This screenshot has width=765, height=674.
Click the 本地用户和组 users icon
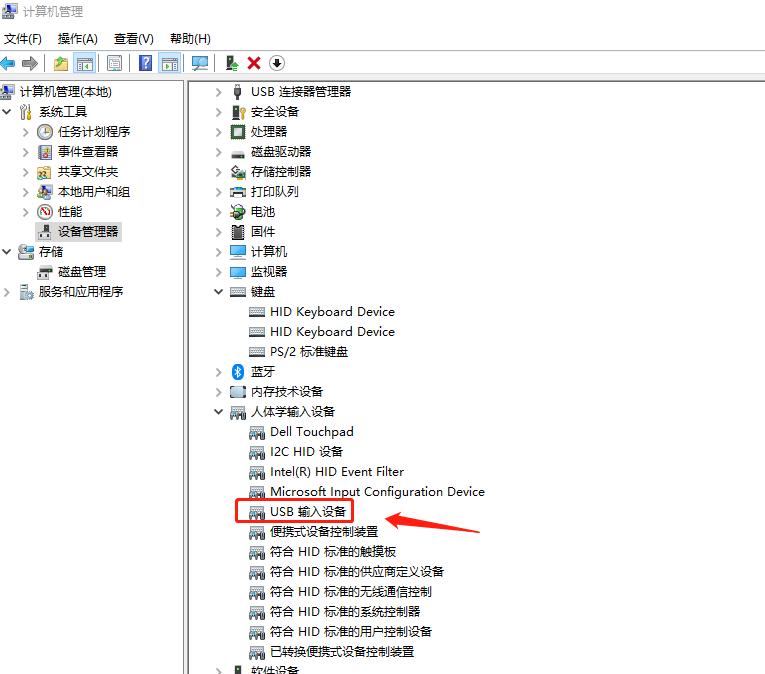click(x=44, y=192)
